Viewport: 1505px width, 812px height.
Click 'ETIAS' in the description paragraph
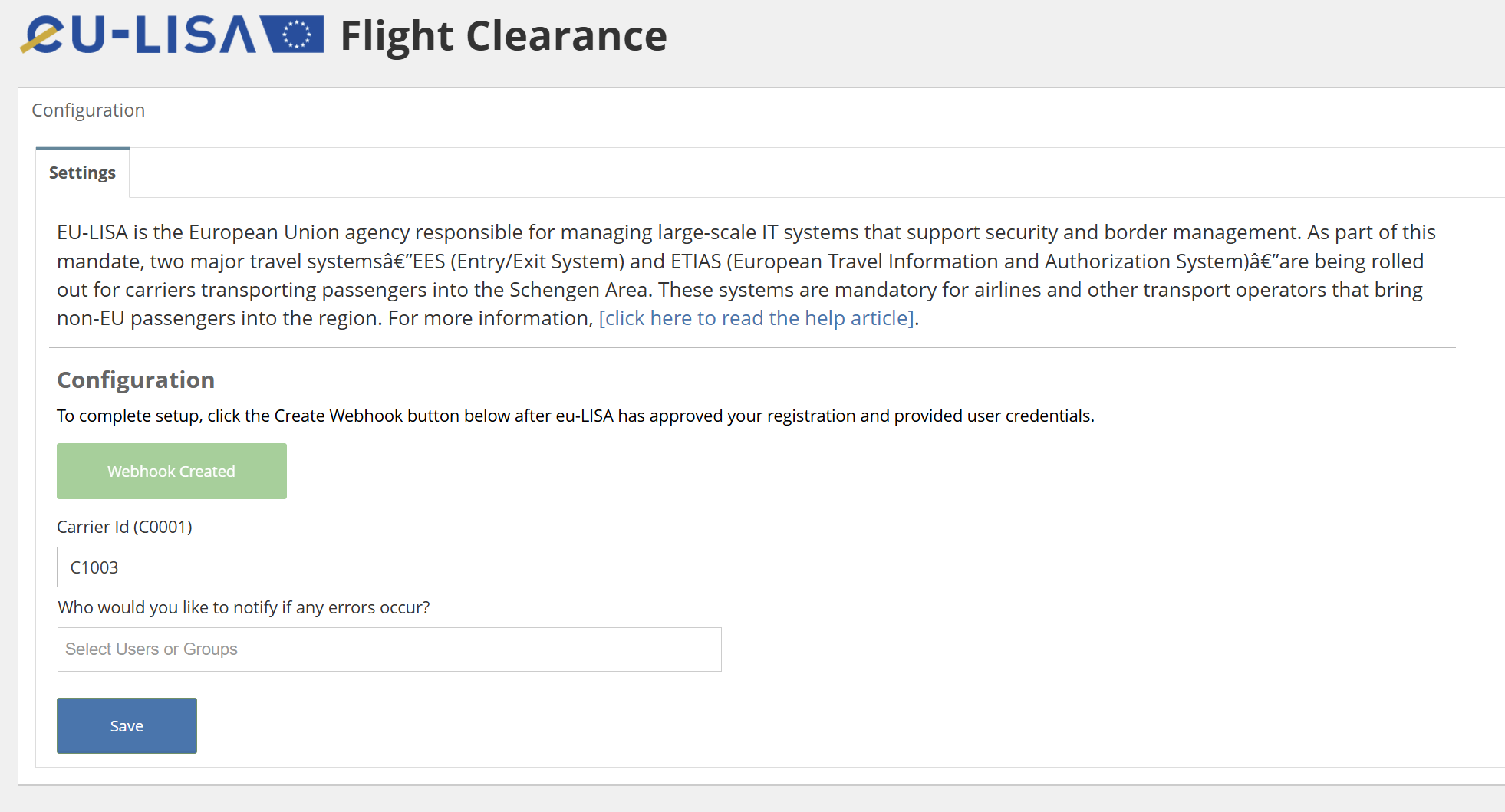pos(696,261)
